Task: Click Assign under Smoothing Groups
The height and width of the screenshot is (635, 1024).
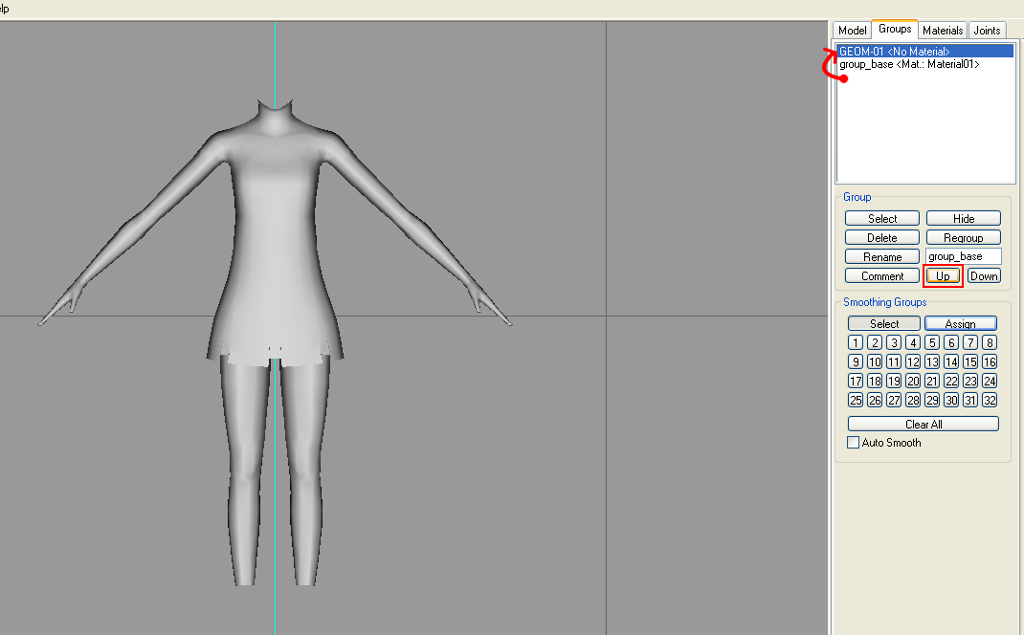Action: 961,323
